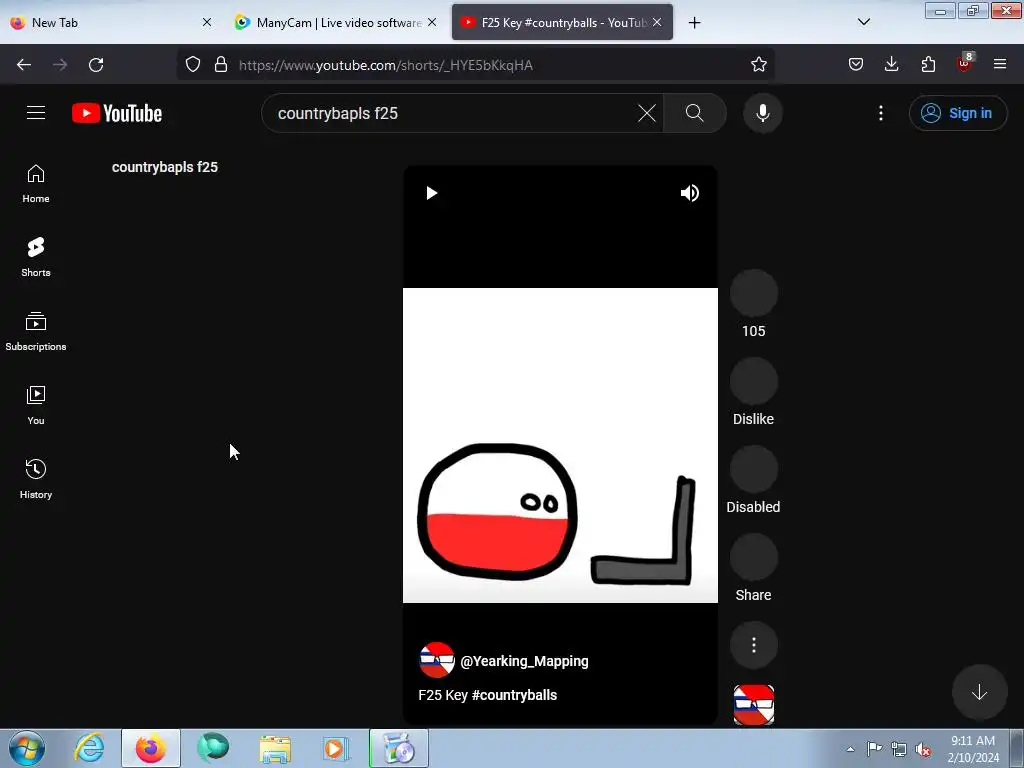The width and height of the screenshot is (1024, 768).
Task: Go back in Firefox
Action: coord(24,65)
